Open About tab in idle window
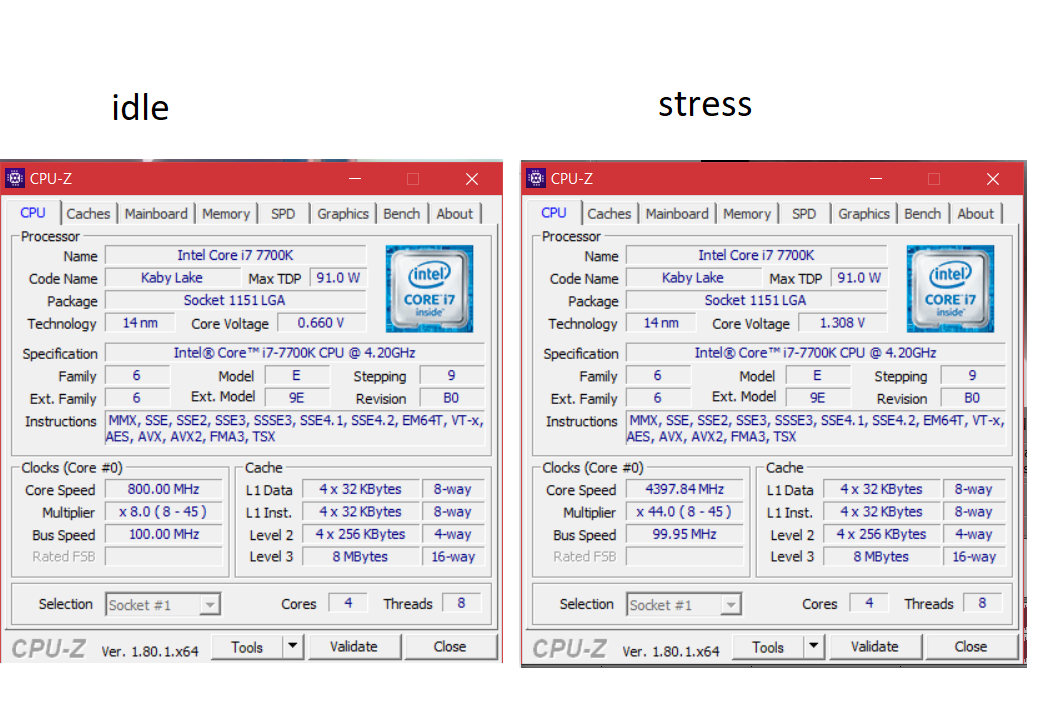1044x716 pixels. 454,214
